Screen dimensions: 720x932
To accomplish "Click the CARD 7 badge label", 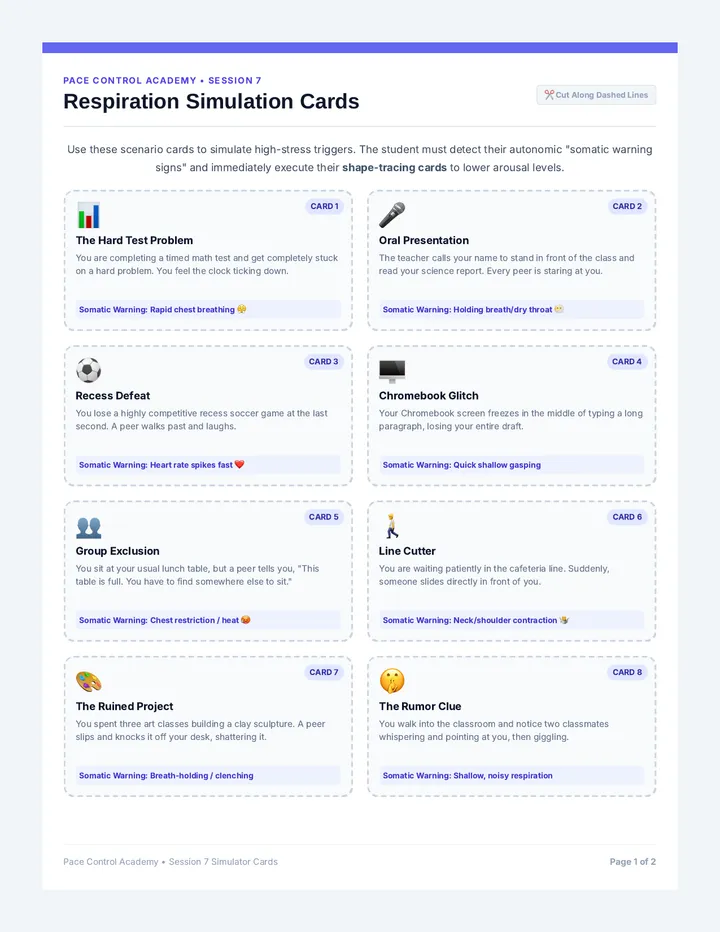I will point(323,672).
